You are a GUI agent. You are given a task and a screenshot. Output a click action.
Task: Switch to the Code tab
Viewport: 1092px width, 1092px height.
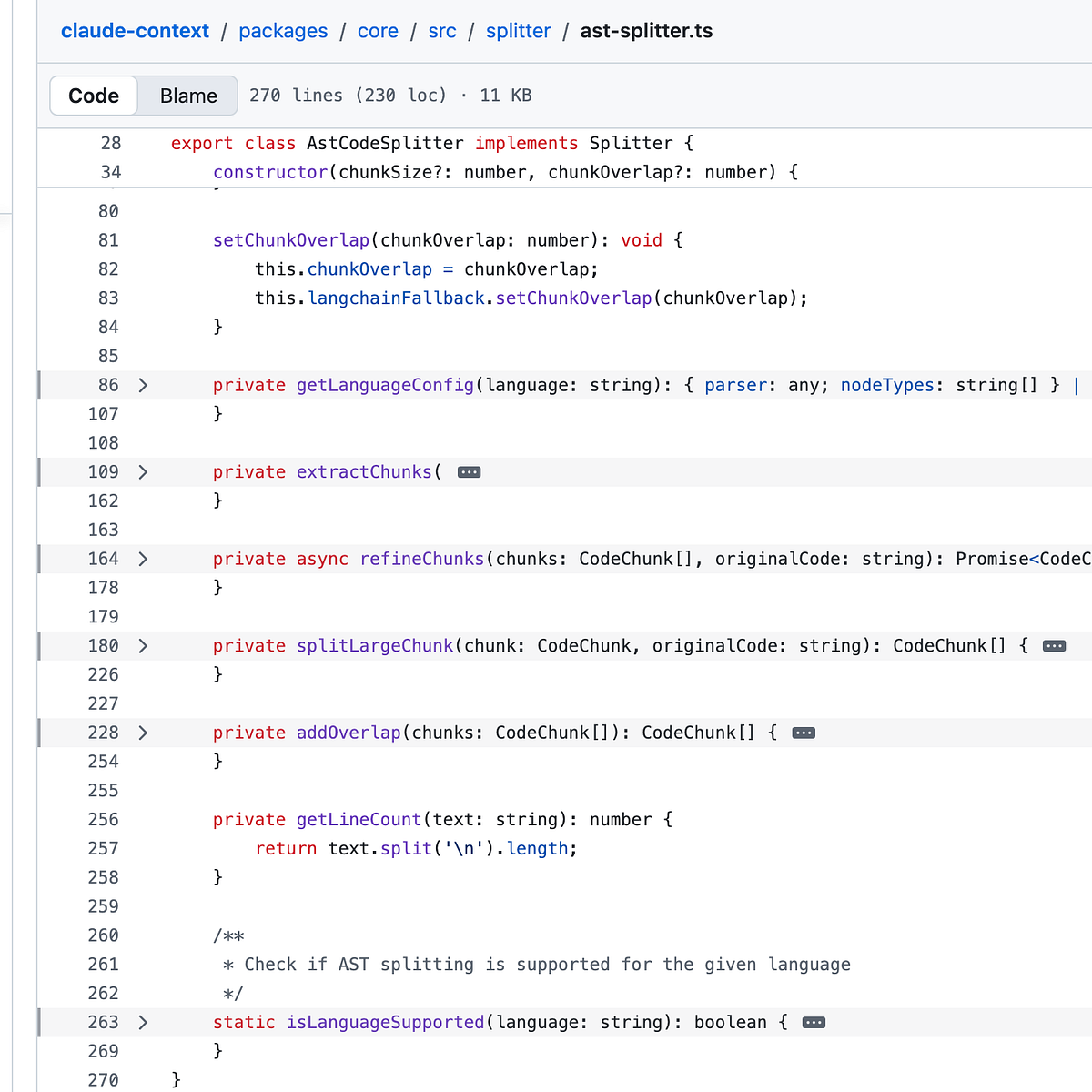tap(94, 96)
